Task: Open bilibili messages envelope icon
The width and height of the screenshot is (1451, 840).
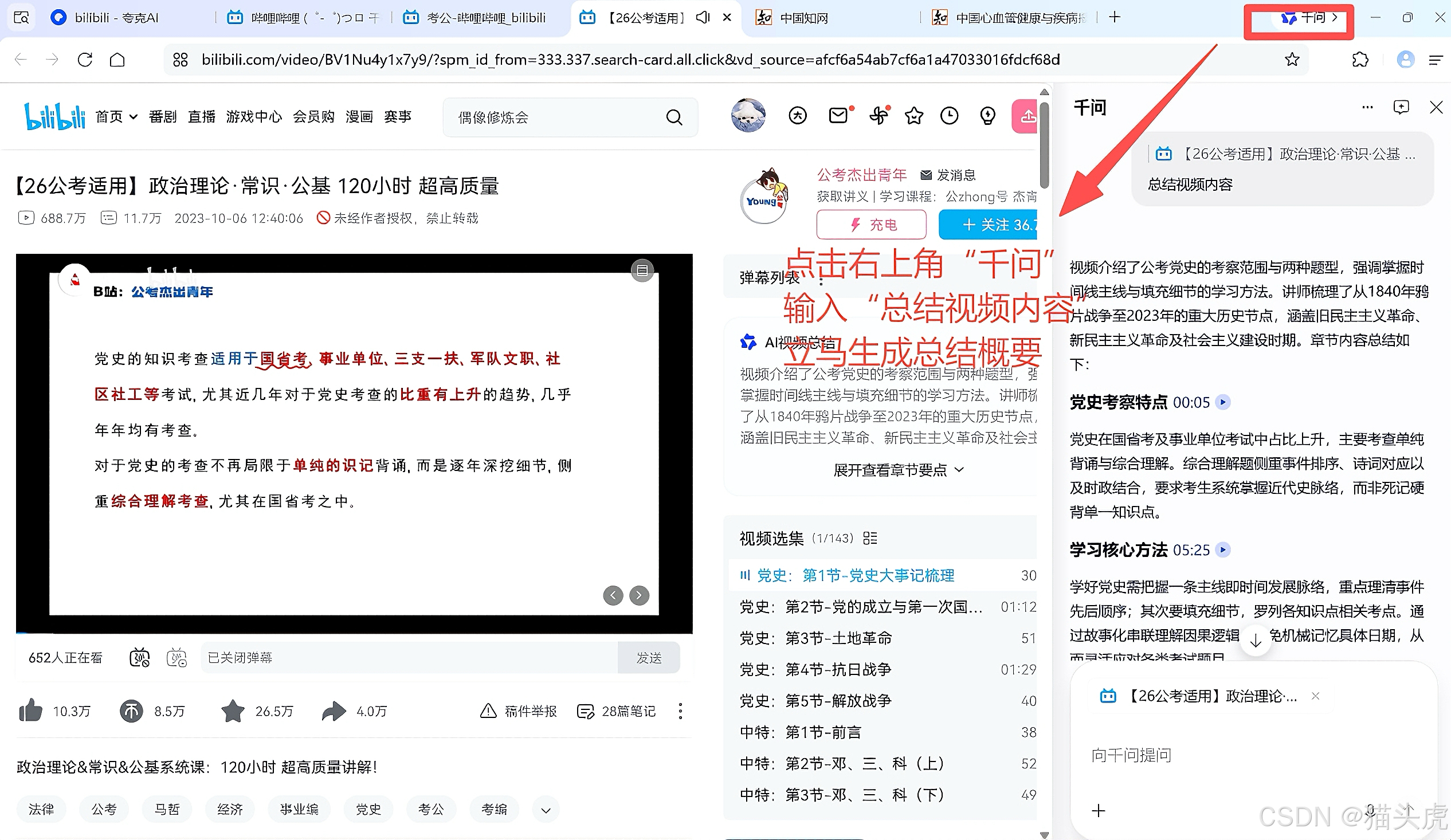Action: pos(839,115)
